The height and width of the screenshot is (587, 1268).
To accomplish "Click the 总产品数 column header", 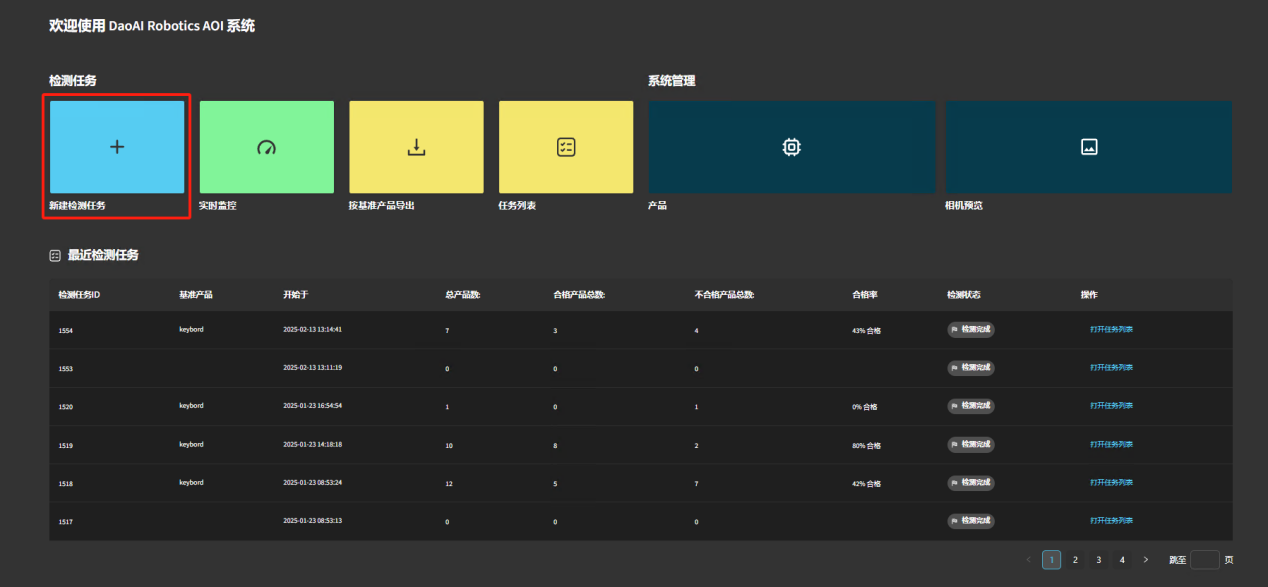I will click(462, 295).
